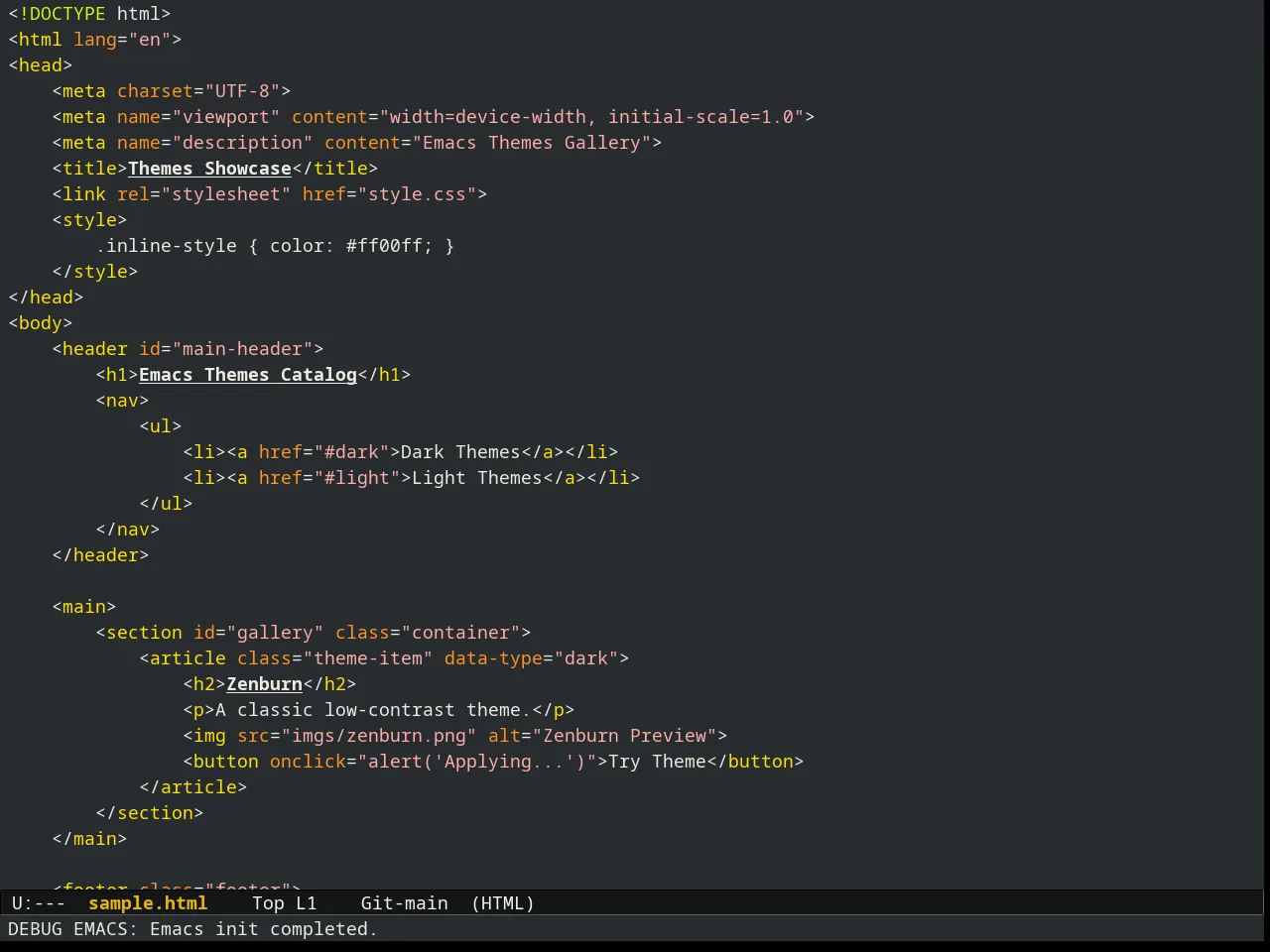Click the opening <nav> tag
Screen dimensions: 1270x952
click(x=122, y=401)
